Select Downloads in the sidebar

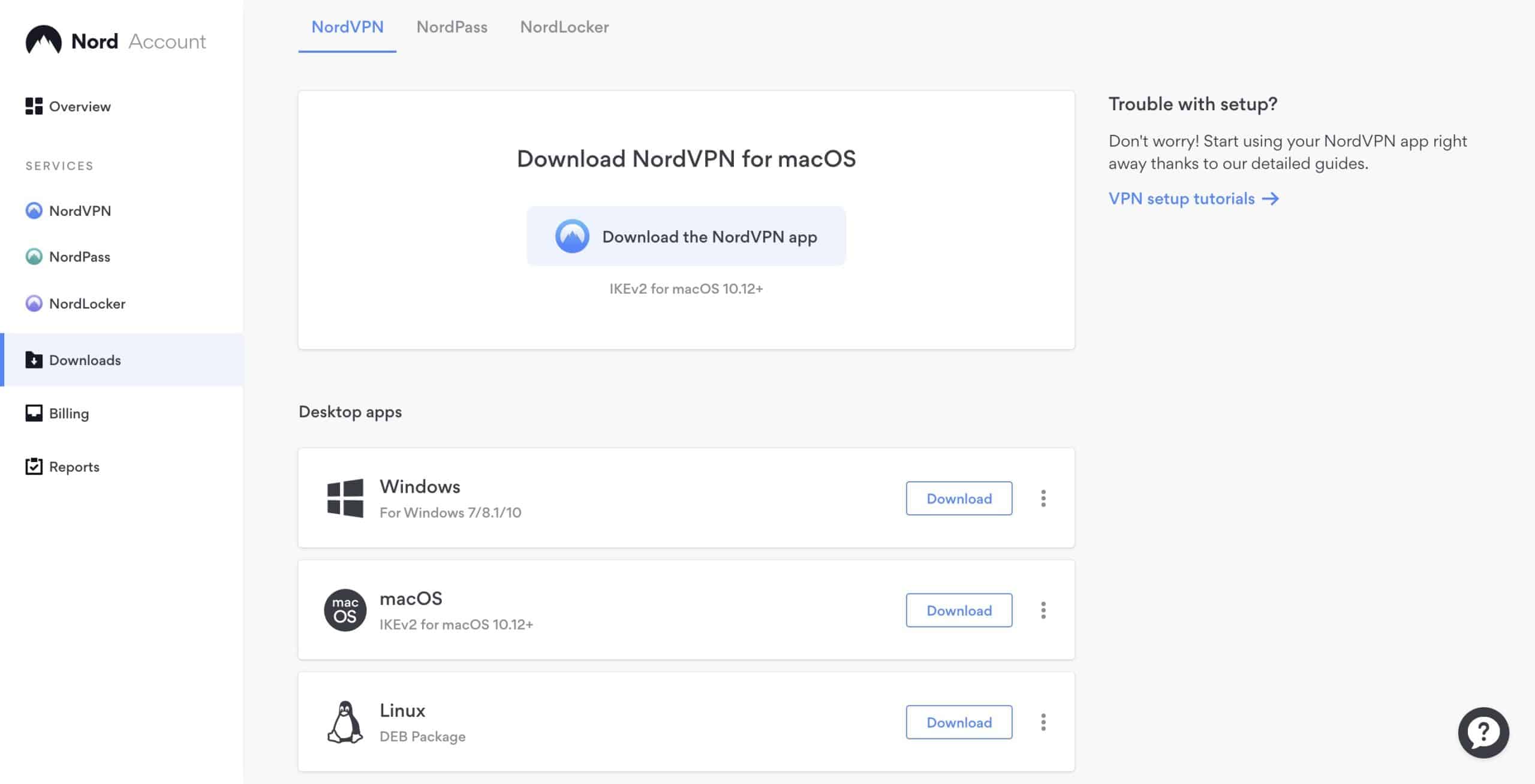[122, 360]
